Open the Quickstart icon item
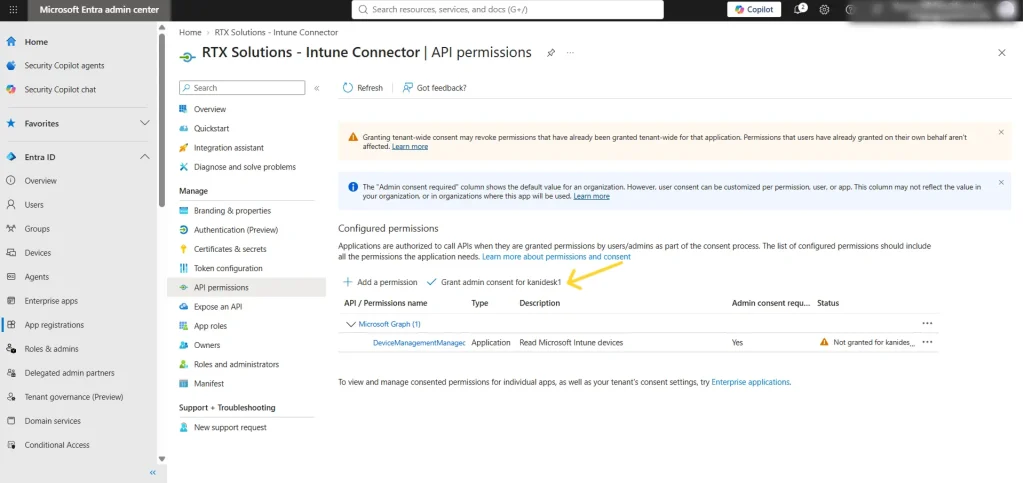The image size is (1024, 483). click(184, 129)
